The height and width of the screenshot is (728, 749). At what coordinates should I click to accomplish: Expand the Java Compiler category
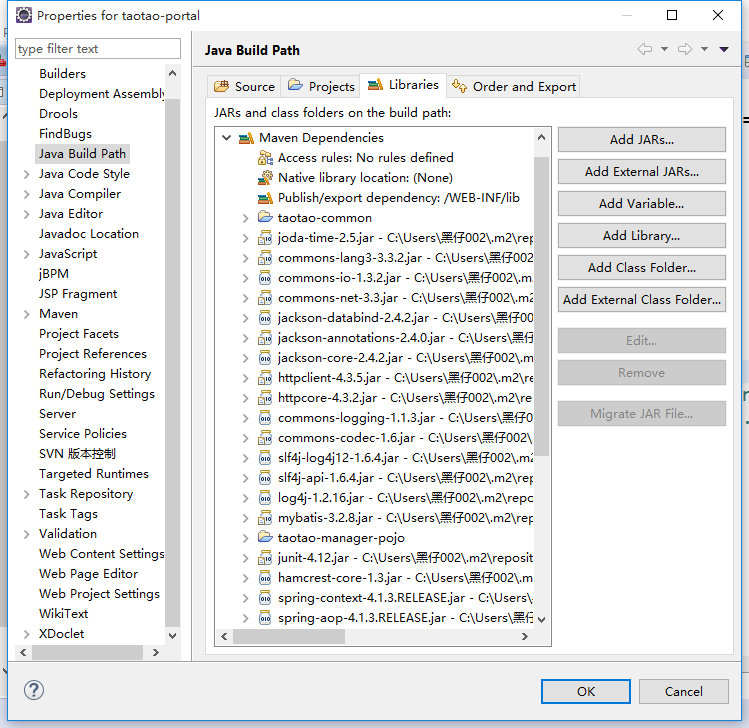point(27,194)
